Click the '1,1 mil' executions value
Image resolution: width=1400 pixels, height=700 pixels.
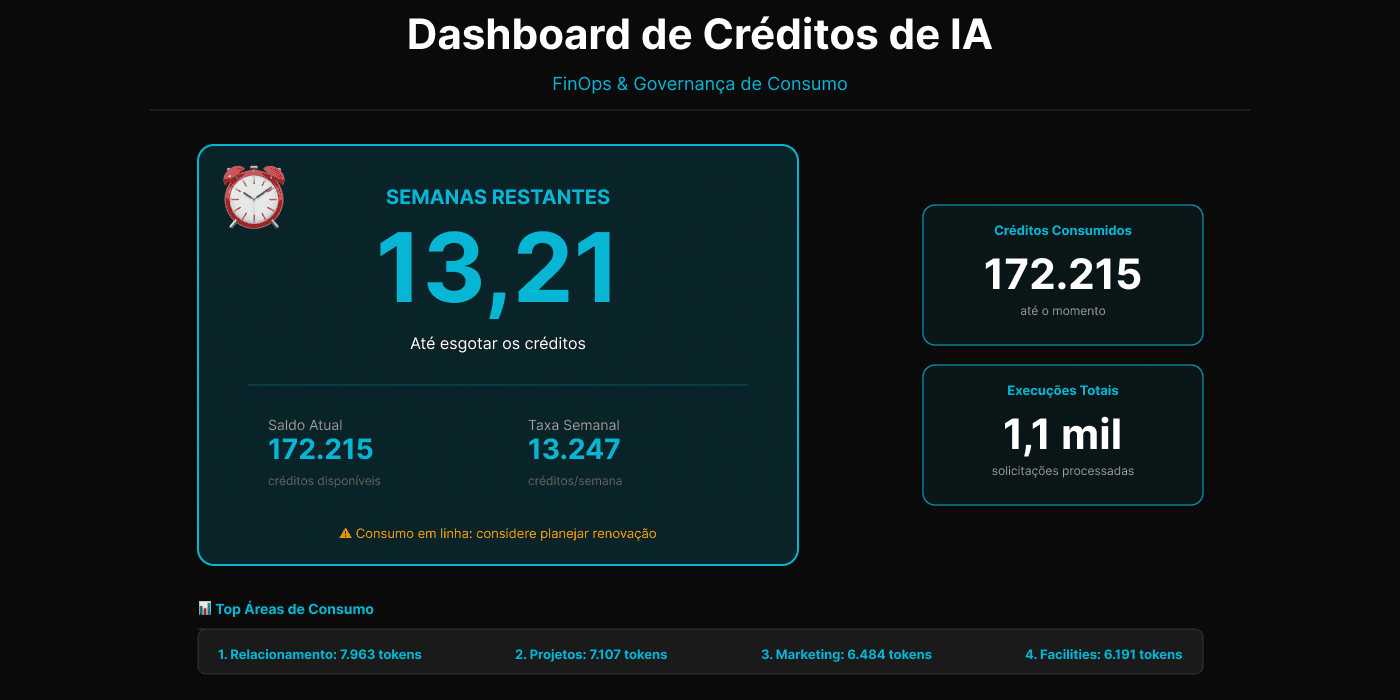[1063, 435]
